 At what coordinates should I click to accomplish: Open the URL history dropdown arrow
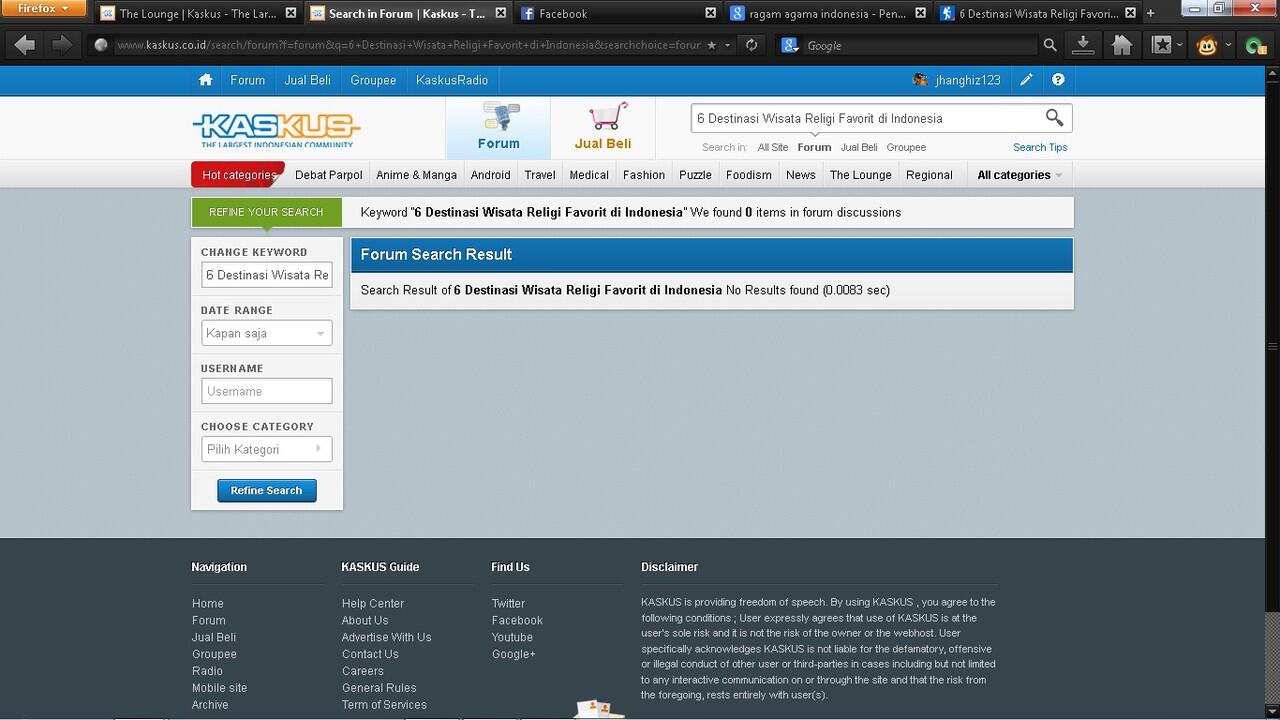point(728,45)
